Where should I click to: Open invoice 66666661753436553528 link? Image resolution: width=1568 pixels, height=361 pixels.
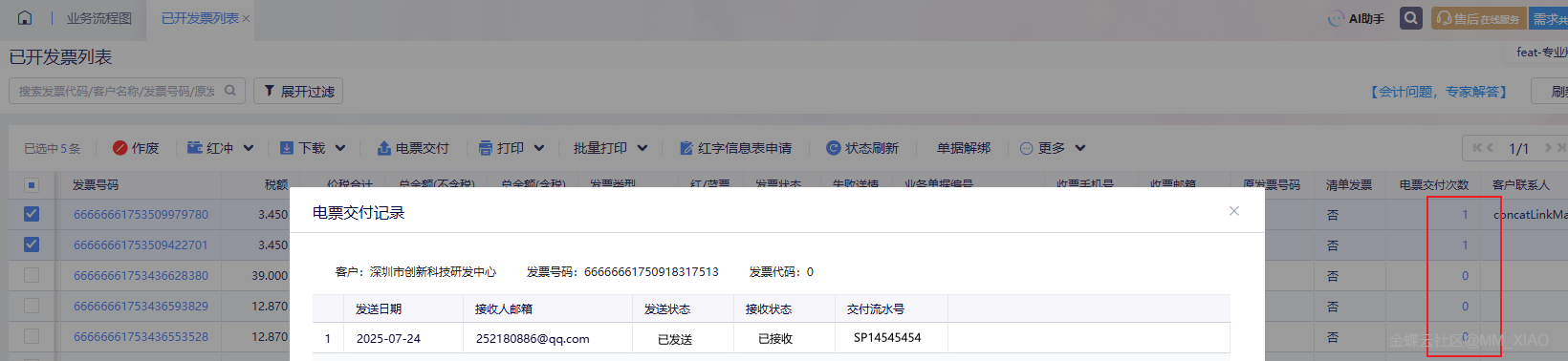pyautogui.click(x=141, y=337)
